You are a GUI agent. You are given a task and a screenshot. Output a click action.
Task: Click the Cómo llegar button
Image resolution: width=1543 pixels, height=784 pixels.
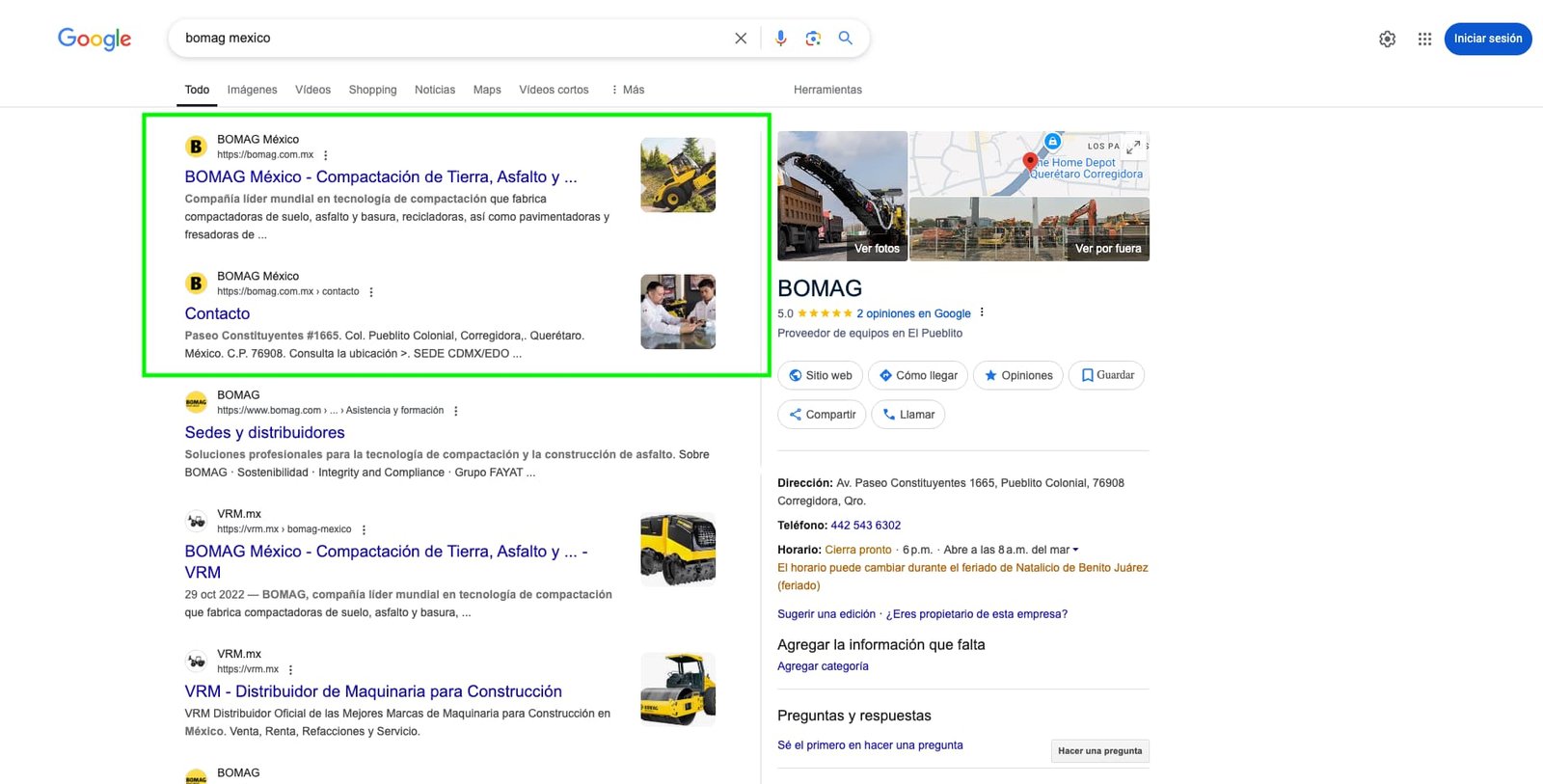tap(918, 375)
